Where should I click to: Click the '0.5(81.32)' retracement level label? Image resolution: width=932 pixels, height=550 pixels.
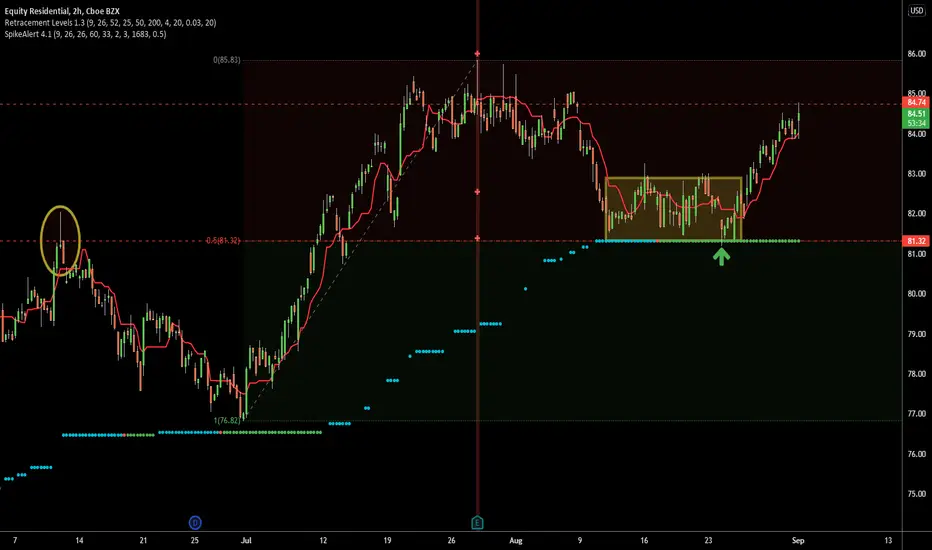(x=223, y=241)
